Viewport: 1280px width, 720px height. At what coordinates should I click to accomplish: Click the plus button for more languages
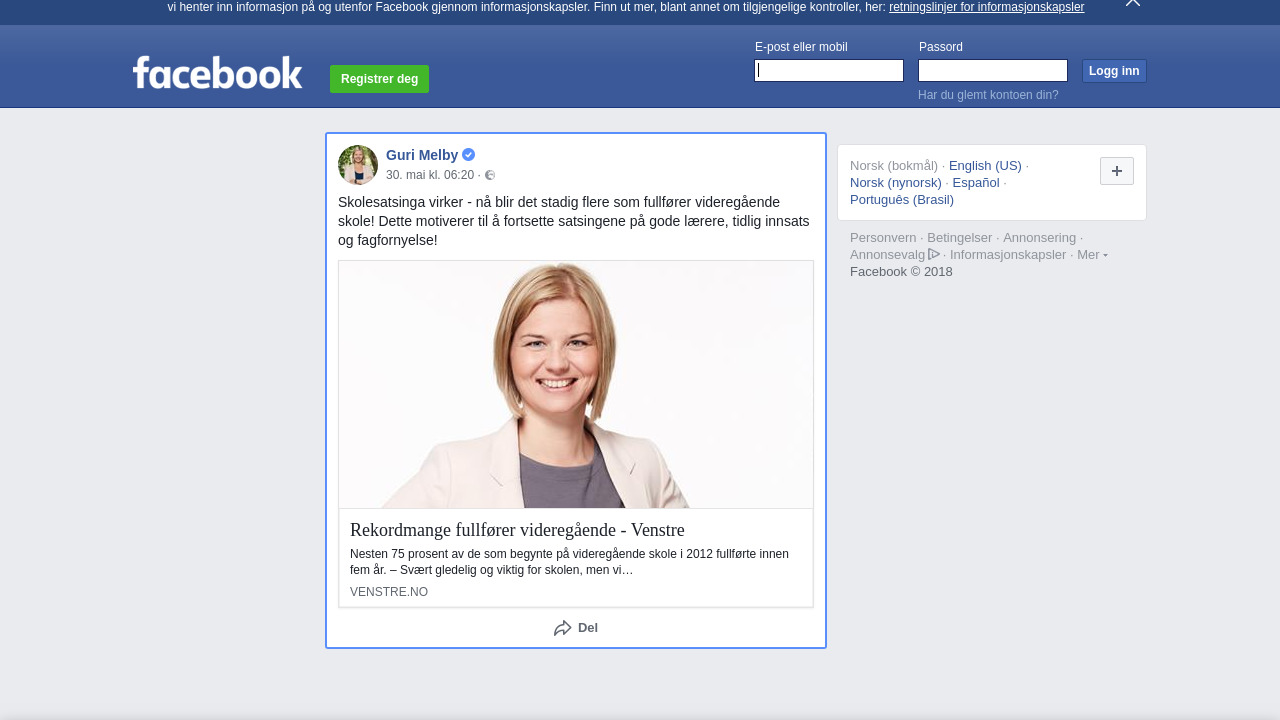coord(1117,171)
